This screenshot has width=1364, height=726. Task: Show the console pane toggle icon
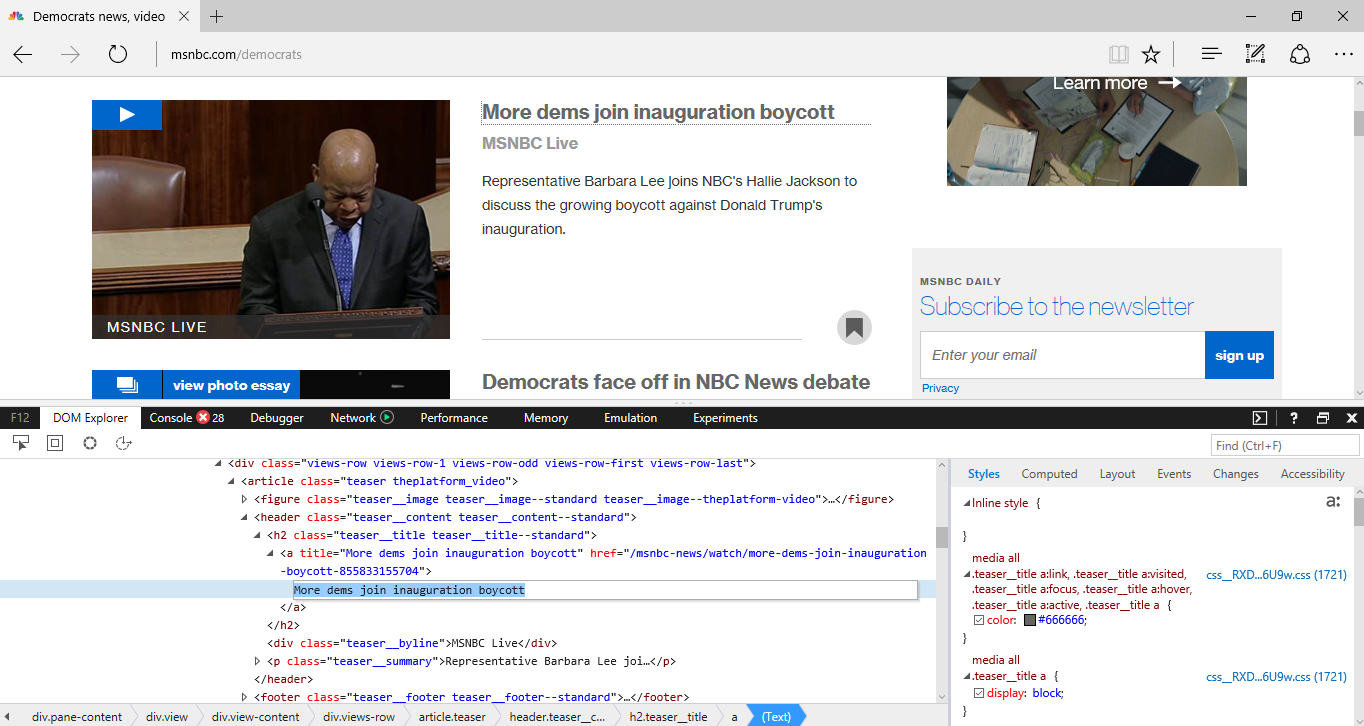coord(1260,418)
